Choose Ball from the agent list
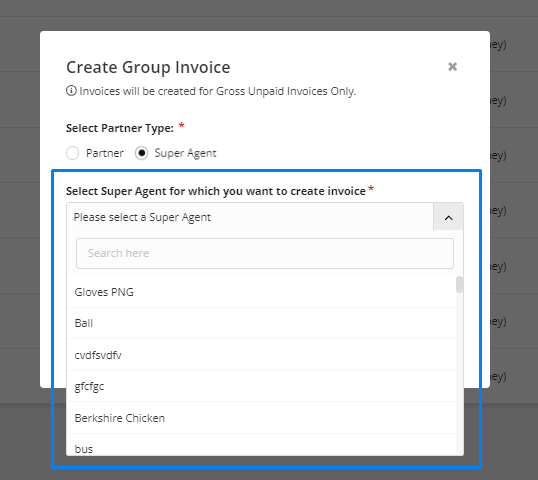 pos(261,323)
